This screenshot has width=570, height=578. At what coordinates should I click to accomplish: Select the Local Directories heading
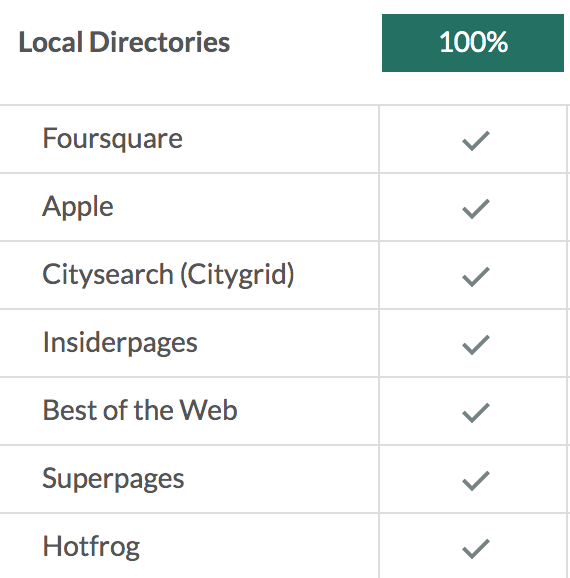(124, 42)
